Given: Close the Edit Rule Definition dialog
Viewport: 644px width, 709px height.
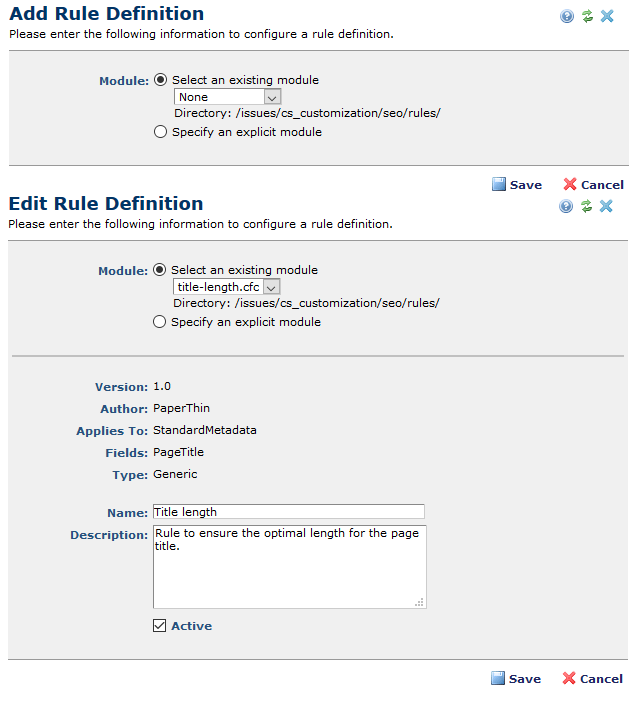Looking at the screenshot, I should (x=607, y=206).
